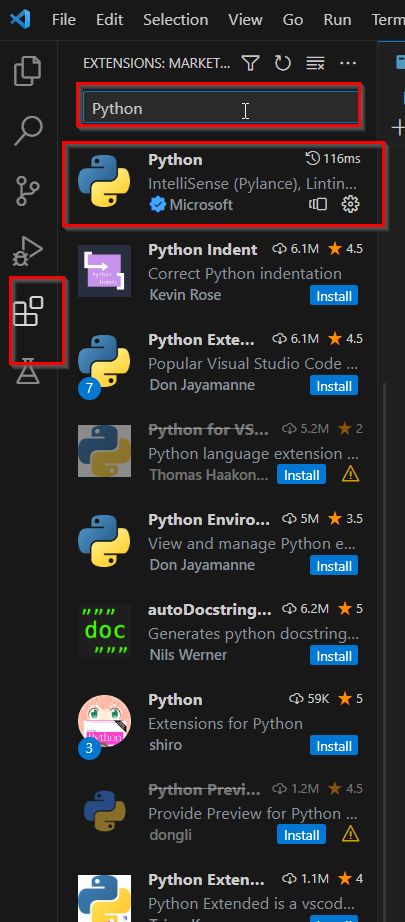
Task: Install the Python Indent extension
Action: 334,296
